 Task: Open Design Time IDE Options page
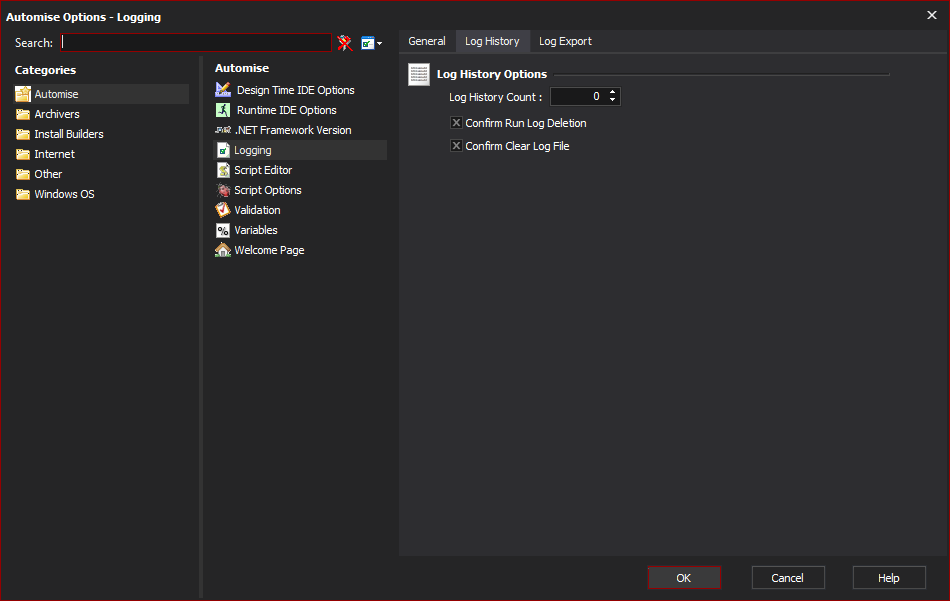coord(296,90)
